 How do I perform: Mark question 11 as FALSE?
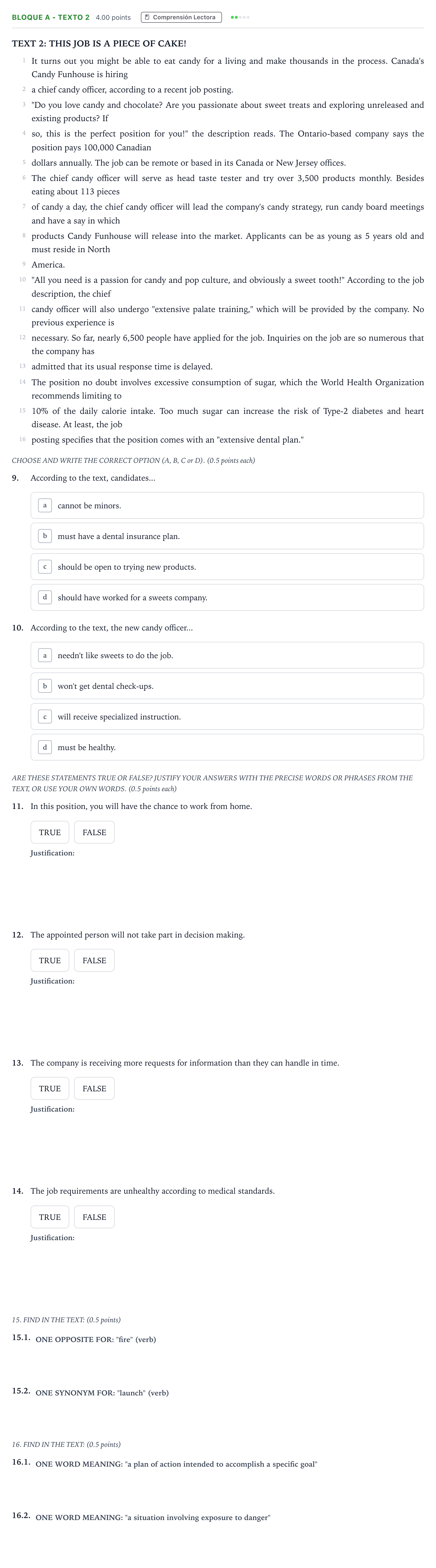click(94, 832)
